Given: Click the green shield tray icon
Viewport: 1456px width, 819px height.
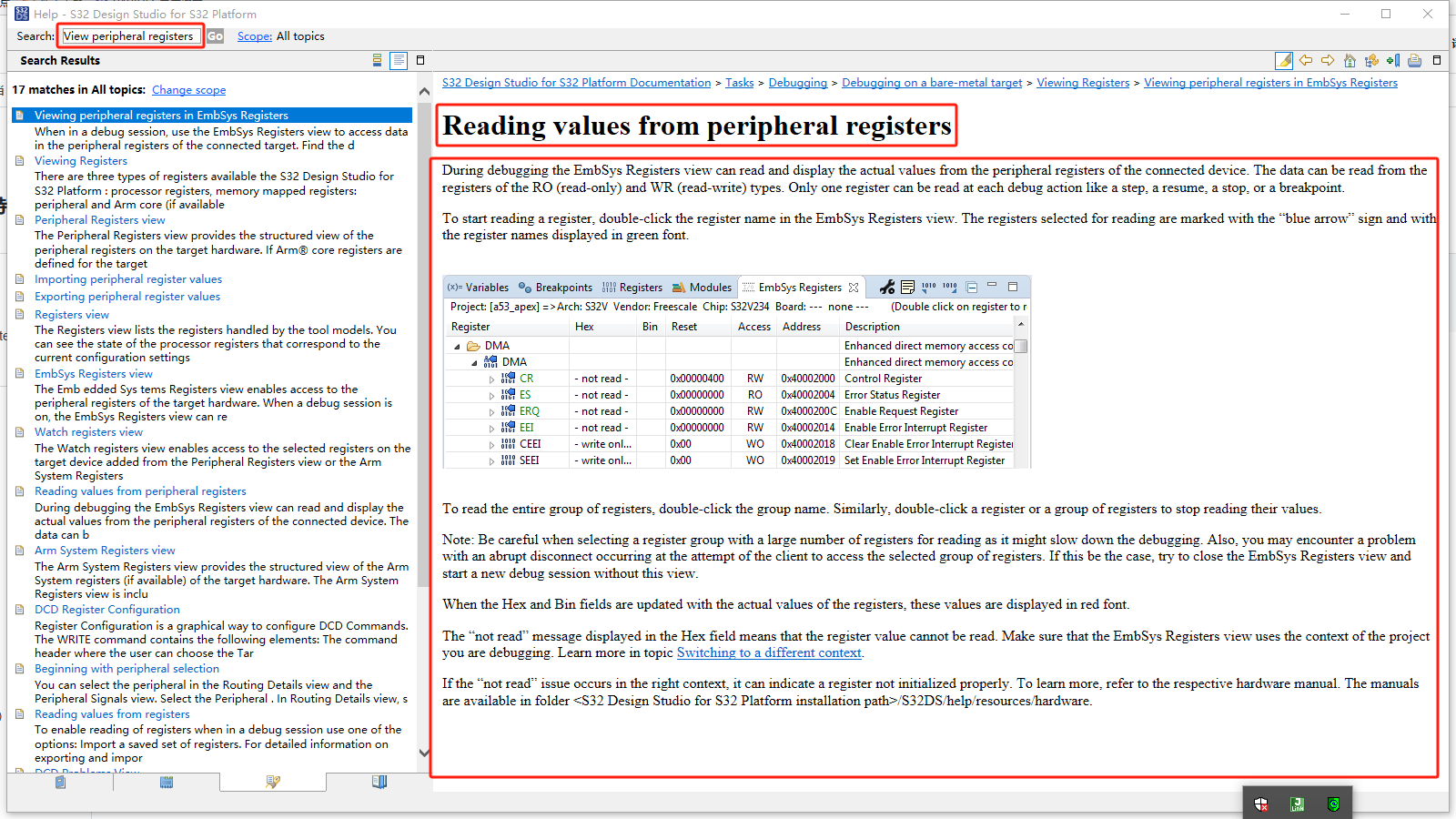Looking at the screenshot, I should tap(1334, 804).
